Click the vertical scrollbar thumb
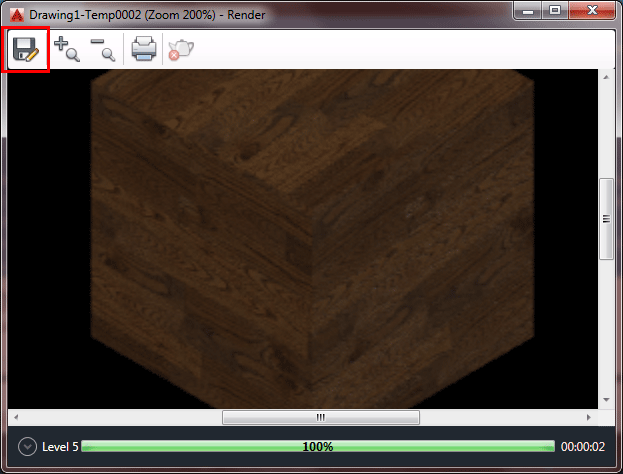 point(606,219)
